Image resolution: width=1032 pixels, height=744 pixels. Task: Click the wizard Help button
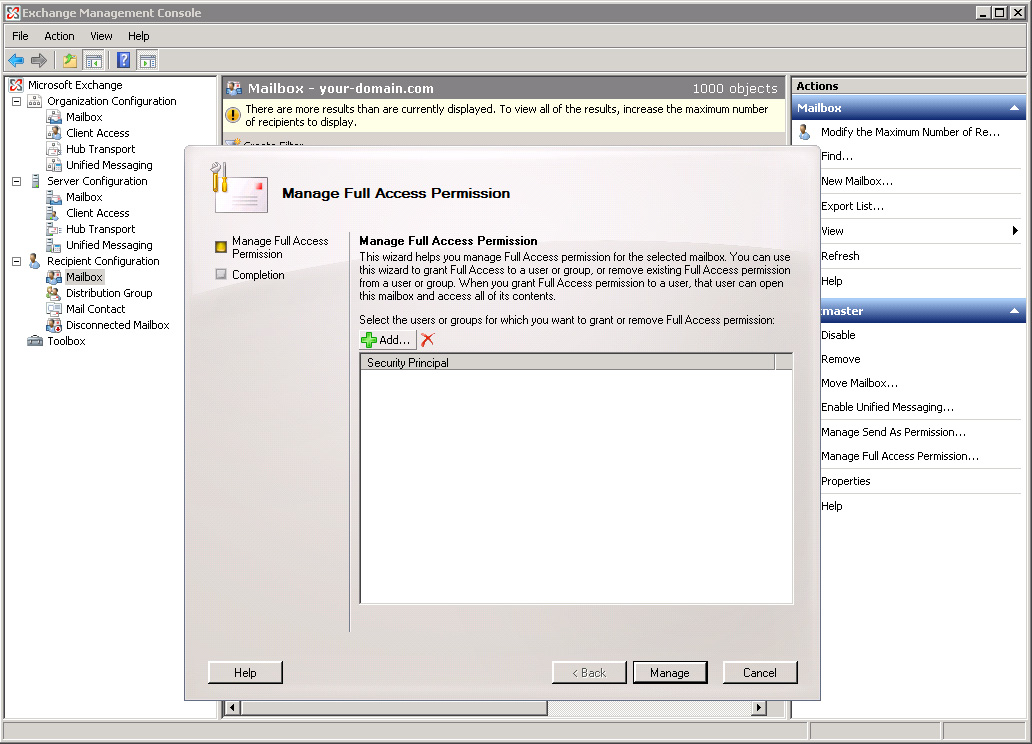245,672
